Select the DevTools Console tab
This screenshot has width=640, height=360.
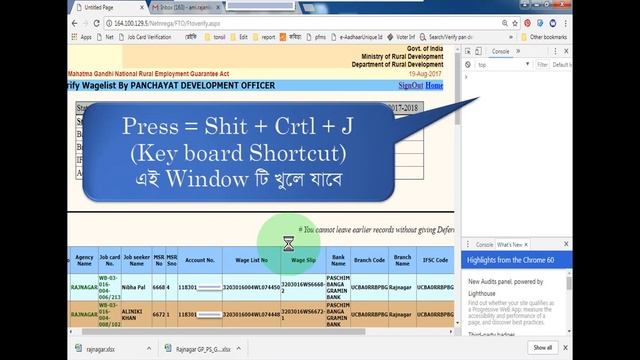point(500,51)
